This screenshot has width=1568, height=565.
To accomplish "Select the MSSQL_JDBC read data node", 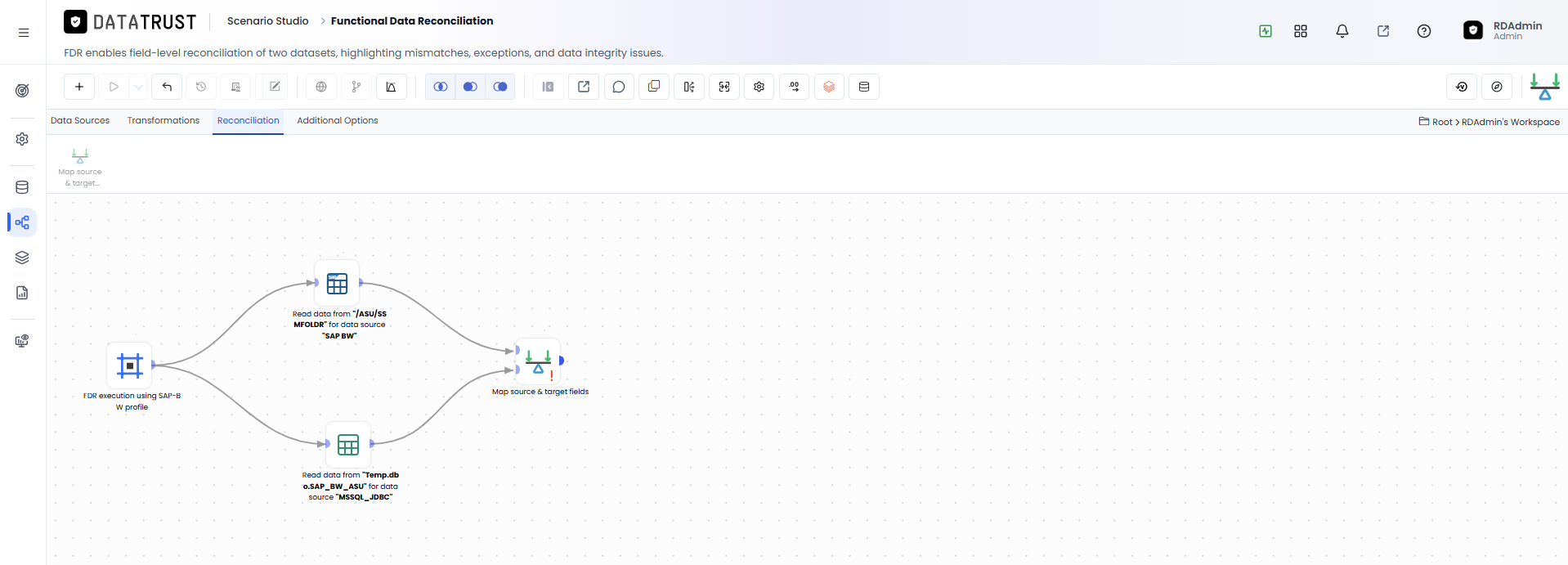I will [348, 445].
